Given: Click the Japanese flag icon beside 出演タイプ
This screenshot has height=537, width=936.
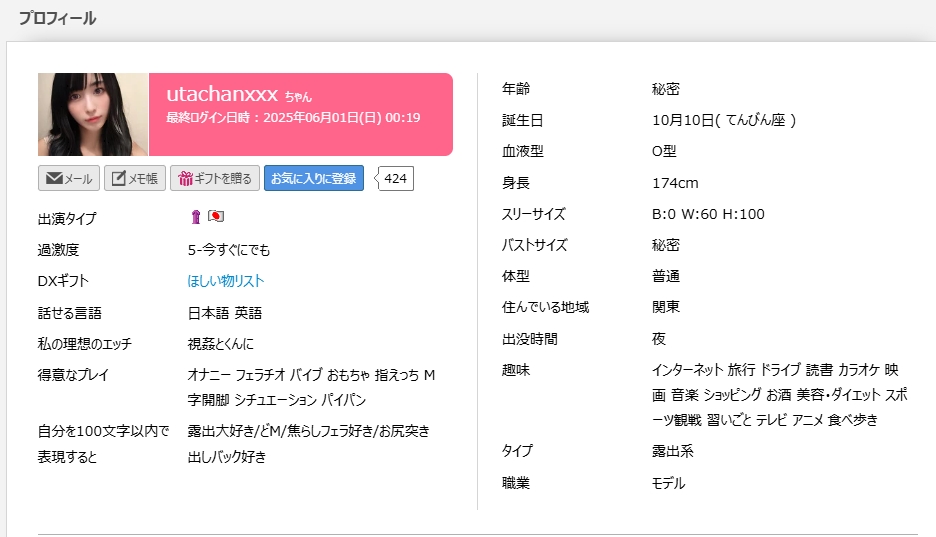Looking at the screenshot, I should coord(215,218).
